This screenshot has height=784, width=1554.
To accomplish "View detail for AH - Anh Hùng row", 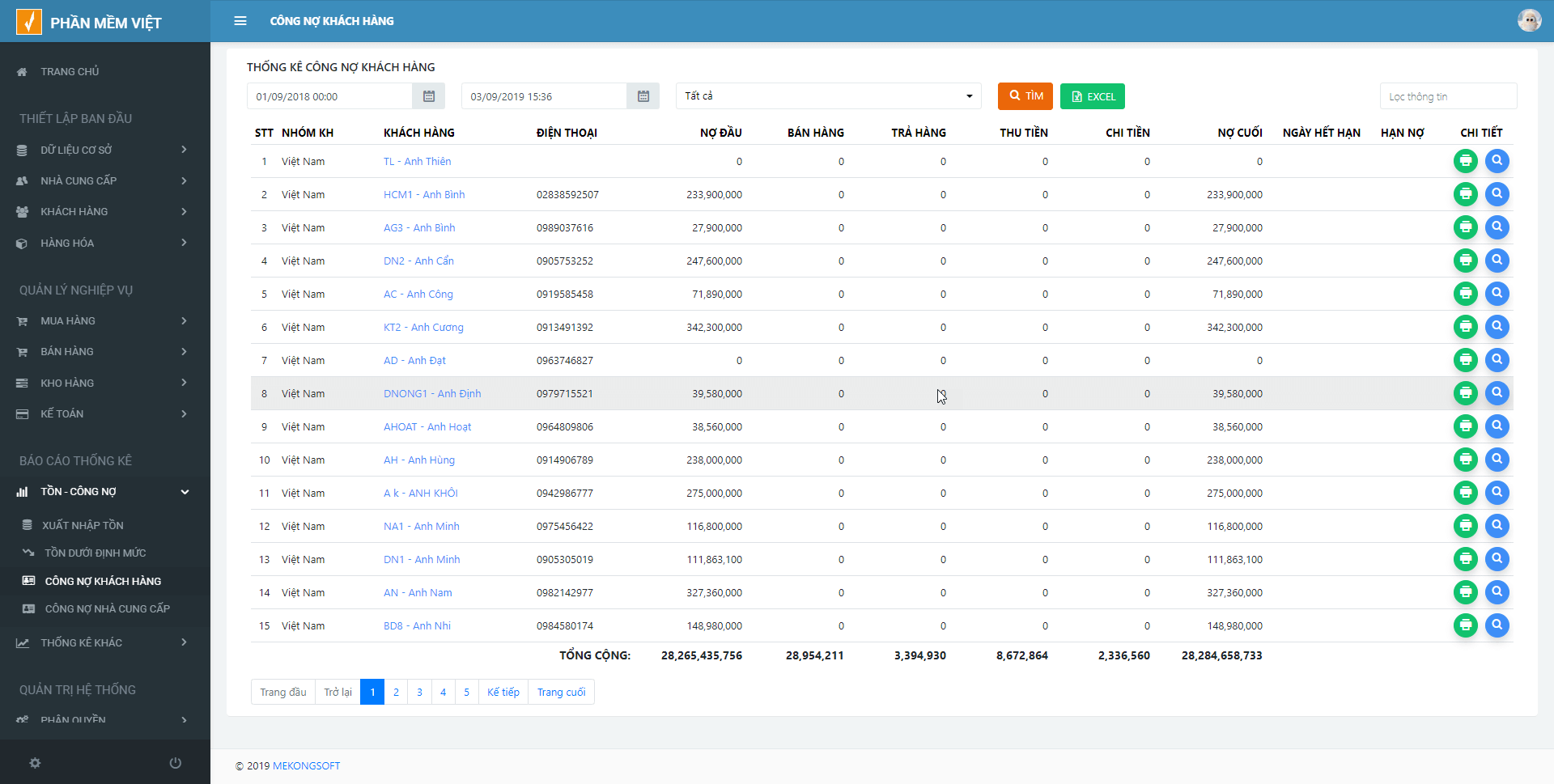I will click(x=1497, y=460).
